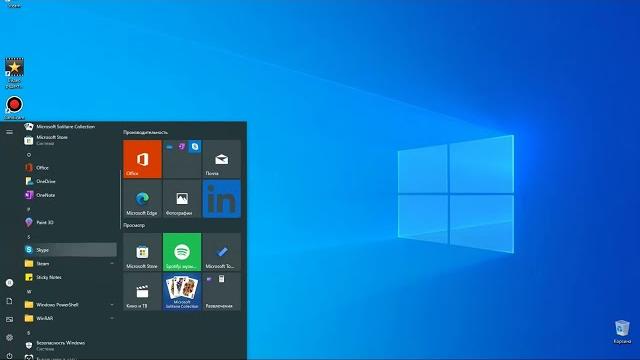This screenshot has width=640, height=360.
Task: Expand the Windows PowerShell folder
Action: click(x=70, y=304)
